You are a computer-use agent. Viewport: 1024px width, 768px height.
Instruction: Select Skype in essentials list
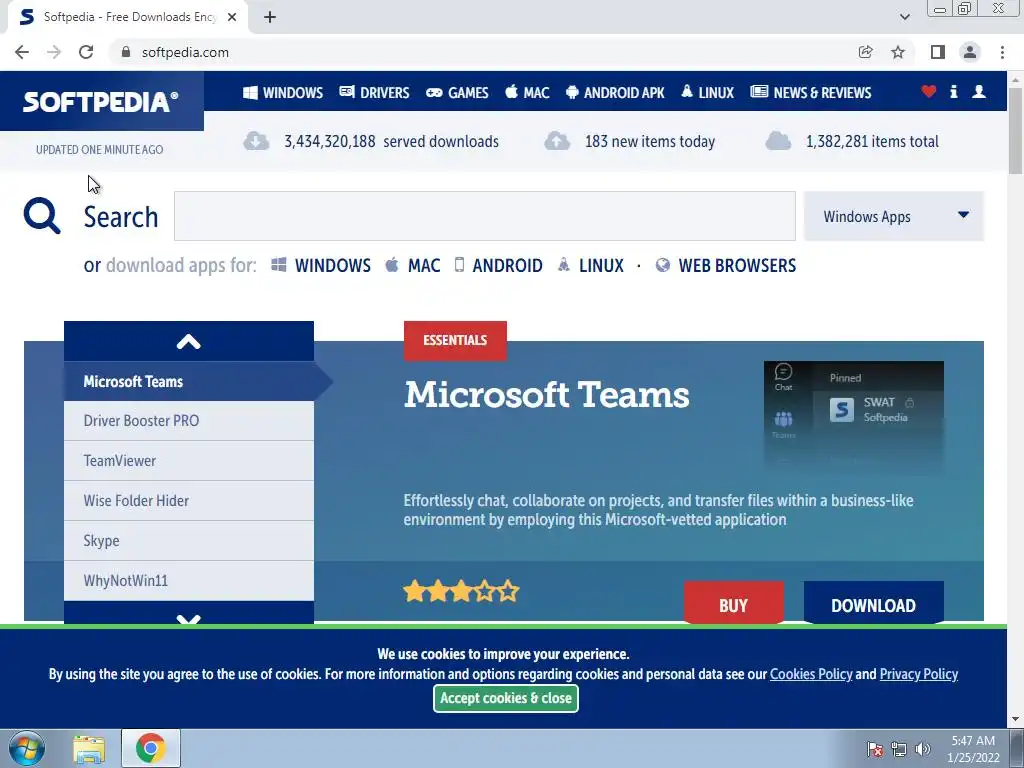pos(189,541)
